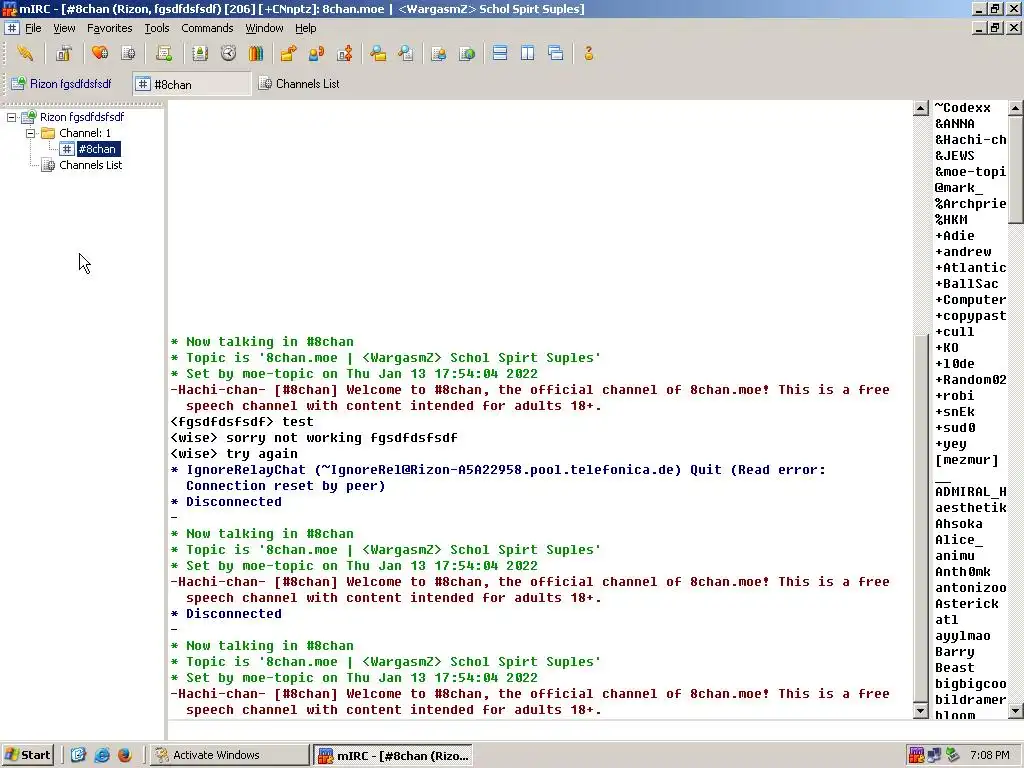This screenshot has width=1024, height=768.
Task: Switch to Channels List switchbar tab
Action: [300, 84]
